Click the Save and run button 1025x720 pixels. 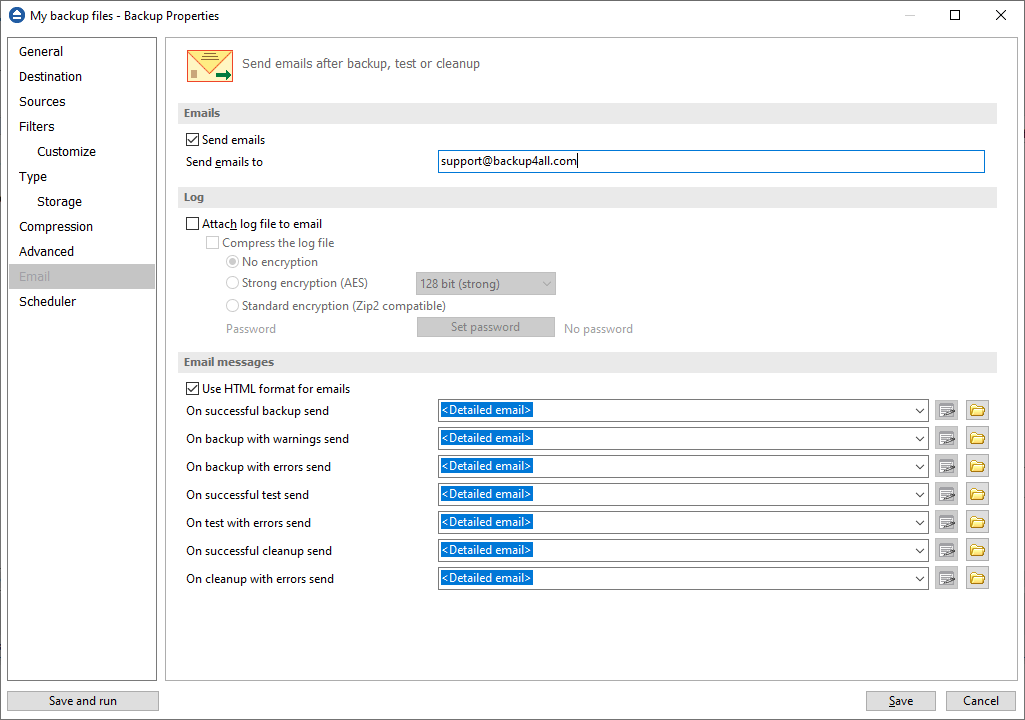pos(82,700)
